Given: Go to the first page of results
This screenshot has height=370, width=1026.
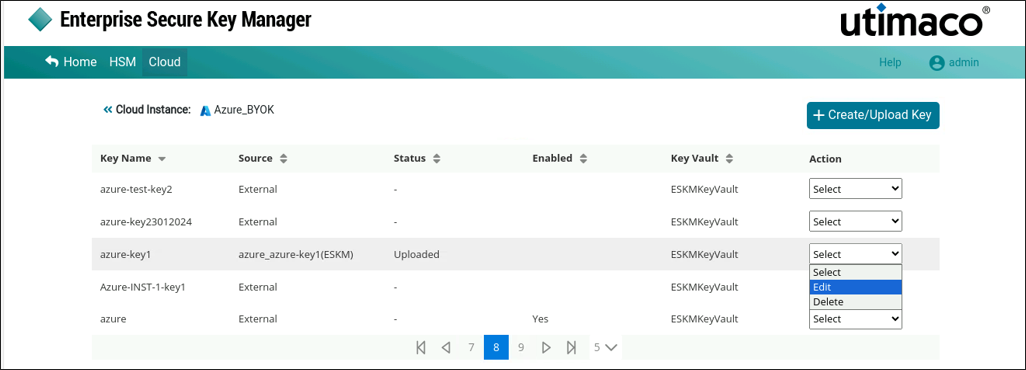Looking at the screenshot, I should tap(421, 348).
